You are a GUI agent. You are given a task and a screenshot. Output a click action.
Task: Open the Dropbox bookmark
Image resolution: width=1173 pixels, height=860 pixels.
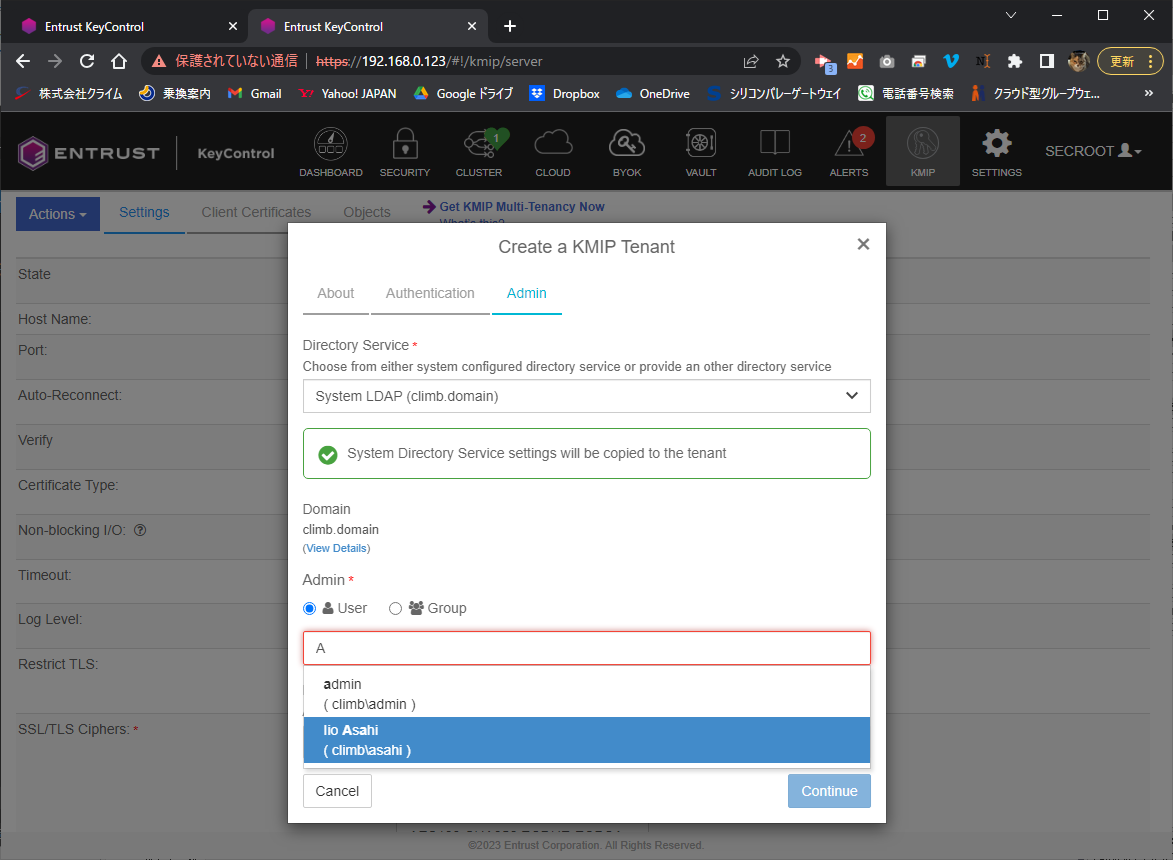point(565,93)
